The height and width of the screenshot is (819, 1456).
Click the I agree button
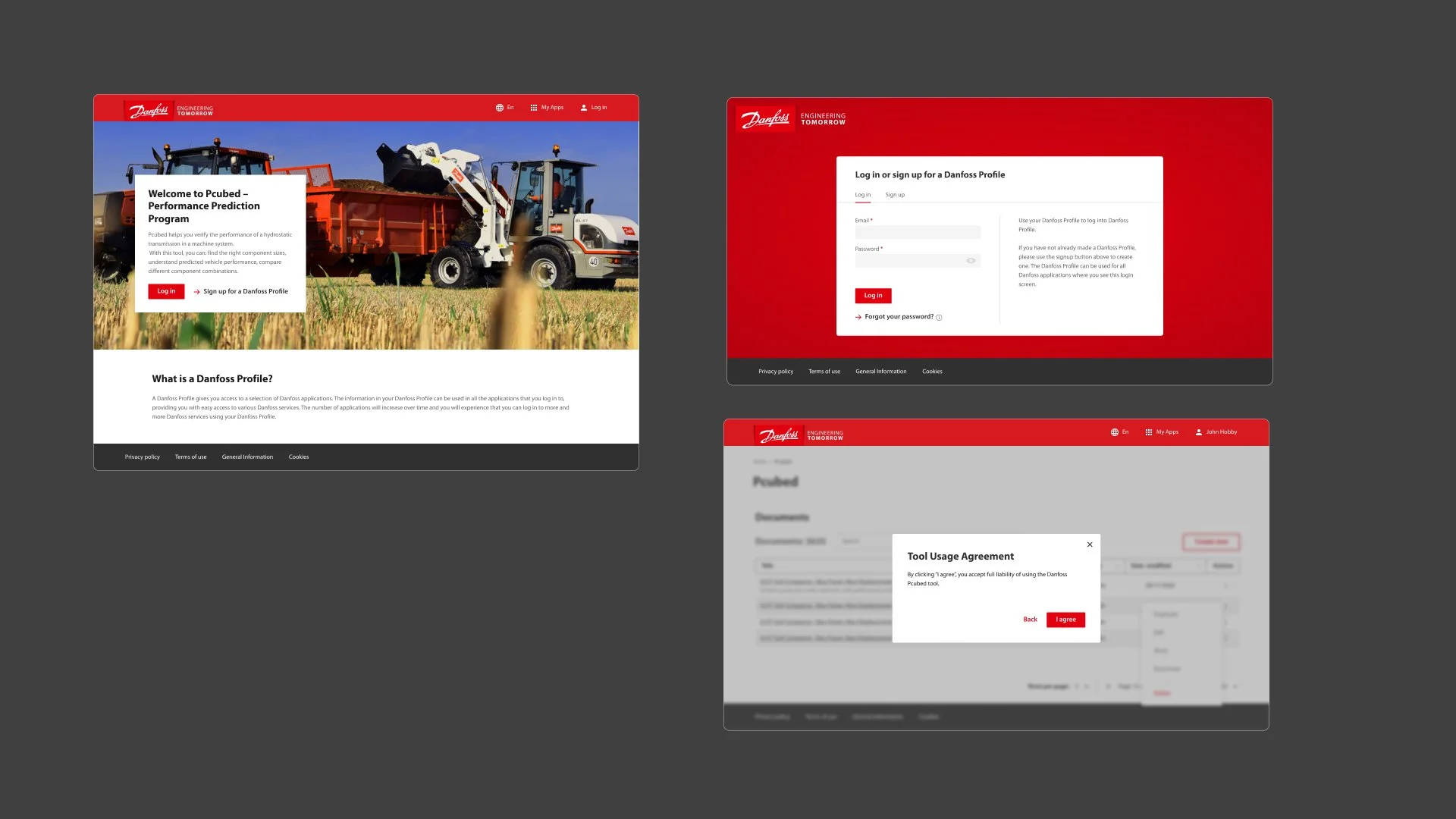coord(1065,620)
